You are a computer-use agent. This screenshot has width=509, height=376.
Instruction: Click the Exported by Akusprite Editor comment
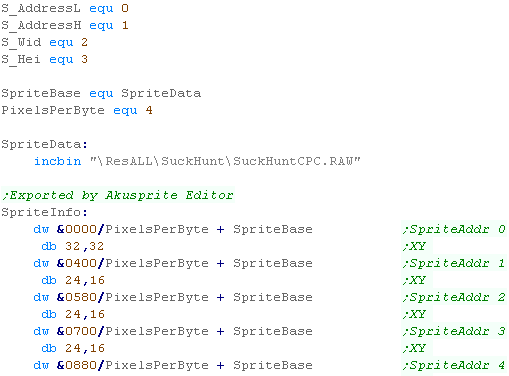tap(118, 195)
